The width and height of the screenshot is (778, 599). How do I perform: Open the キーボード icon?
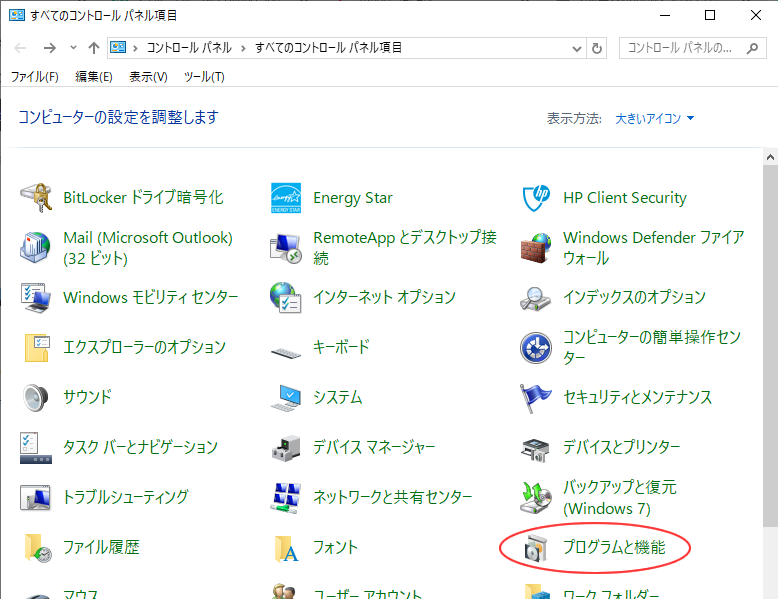(286, 352)
